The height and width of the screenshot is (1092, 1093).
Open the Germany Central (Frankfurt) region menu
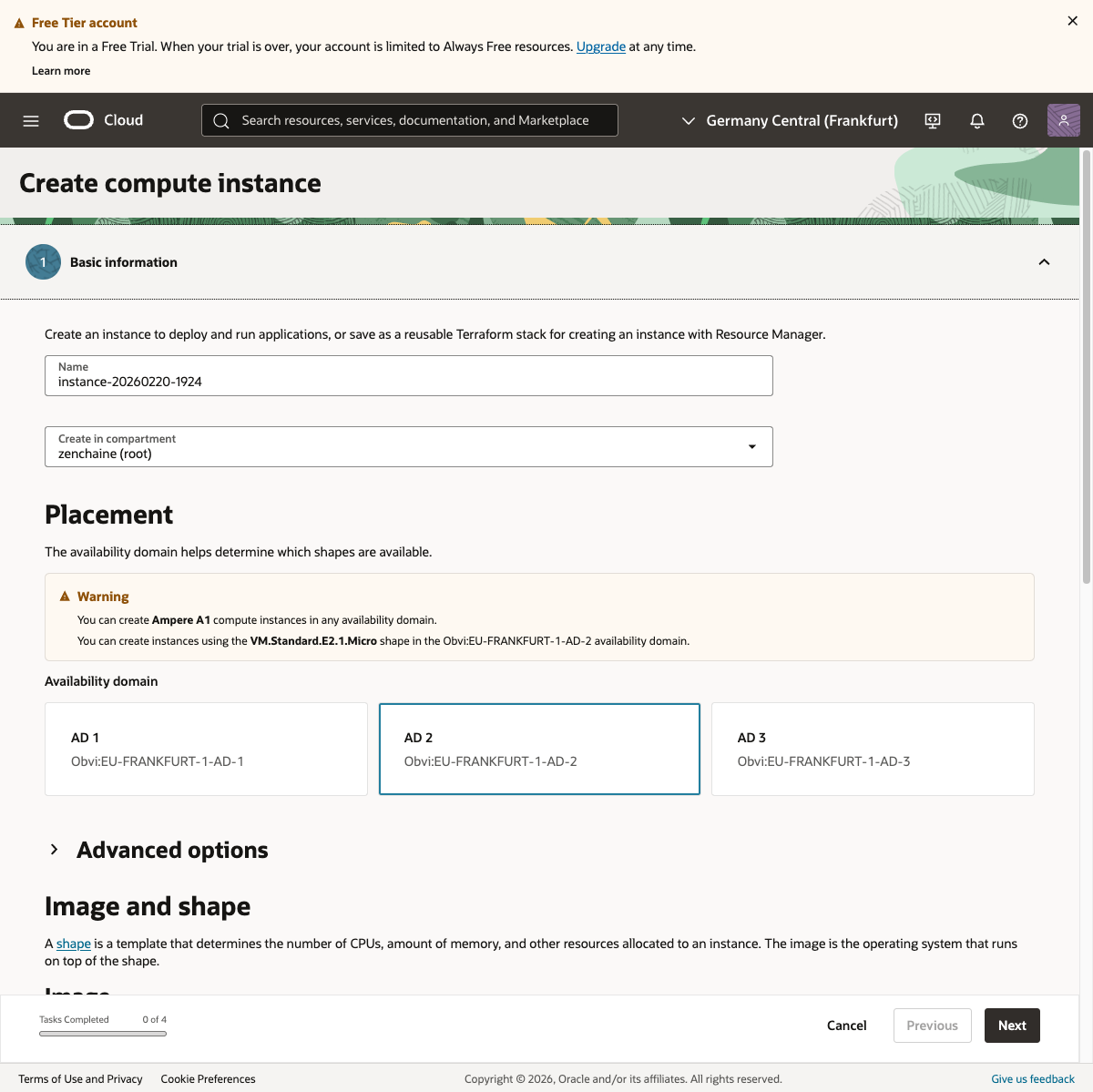pyautogui.click(x=790, y=120)
